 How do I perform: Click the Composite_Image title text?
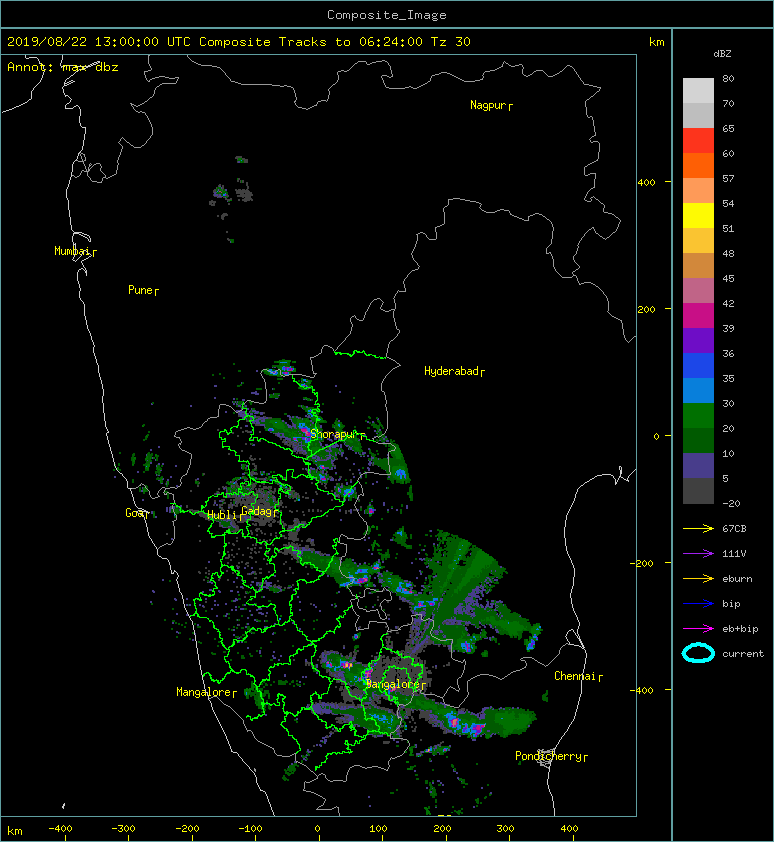click(387, 15)
